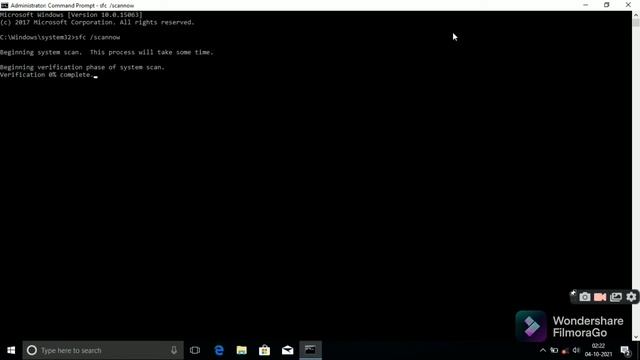This screenshot has width=640, height=360.
Task: Select the Command Prompt taskbar button
Action: [x=310, y=350]
